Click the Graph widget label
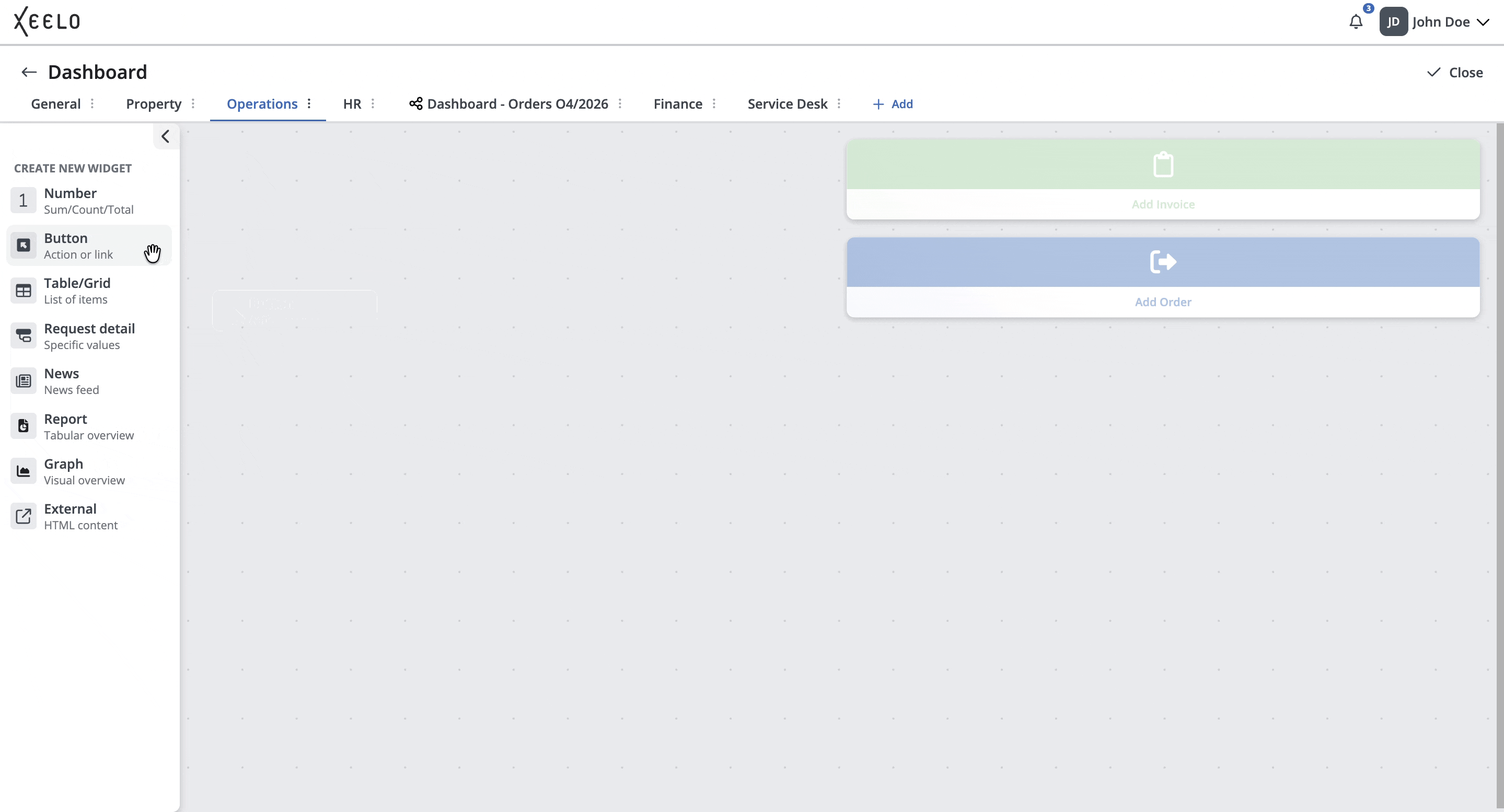Viewport: 1504px width, 812px height. tap(64, 464)
